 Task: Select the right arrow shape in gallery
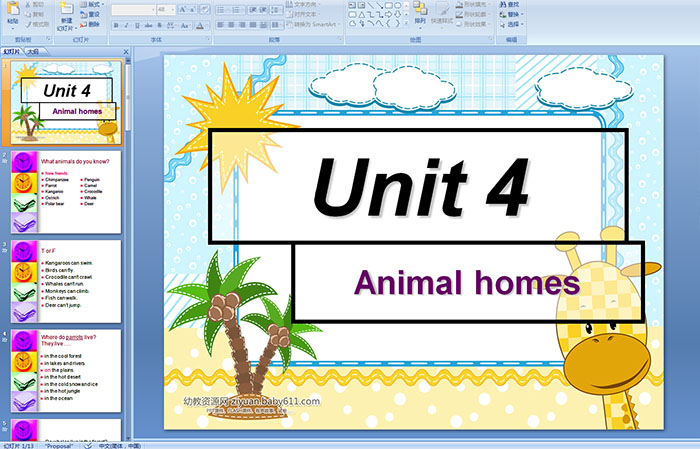pos(388,14)
